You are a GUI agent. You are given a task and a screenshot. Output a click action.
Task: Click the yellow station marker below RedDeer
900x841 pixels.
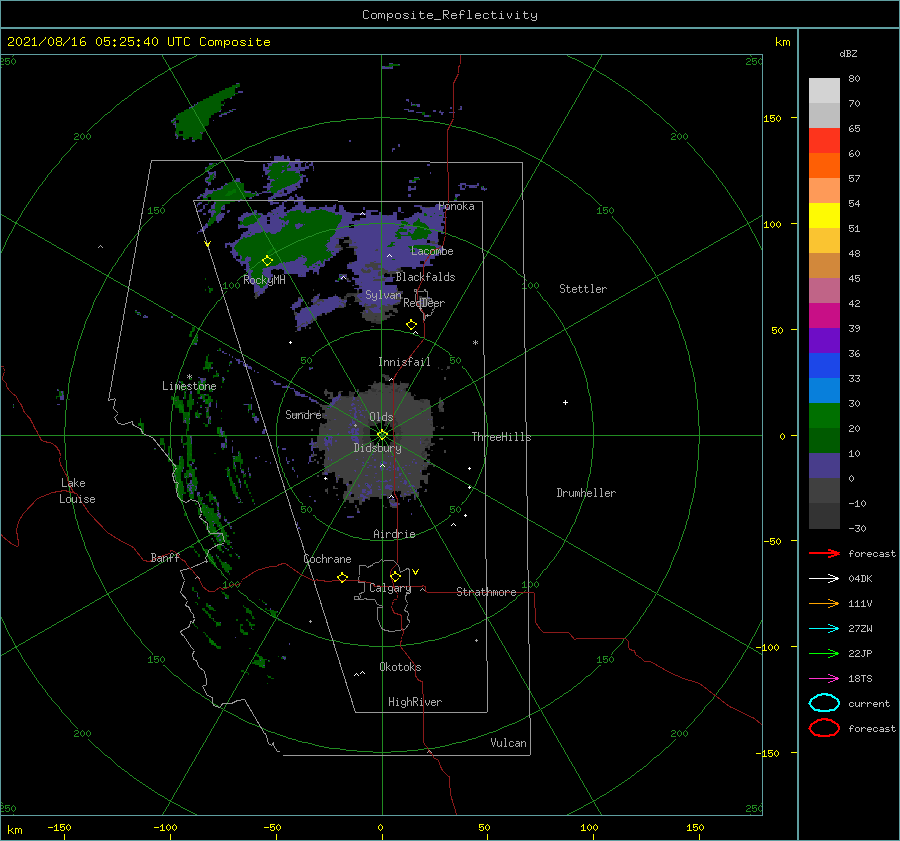pyautogui.click(x=411, y=324)
